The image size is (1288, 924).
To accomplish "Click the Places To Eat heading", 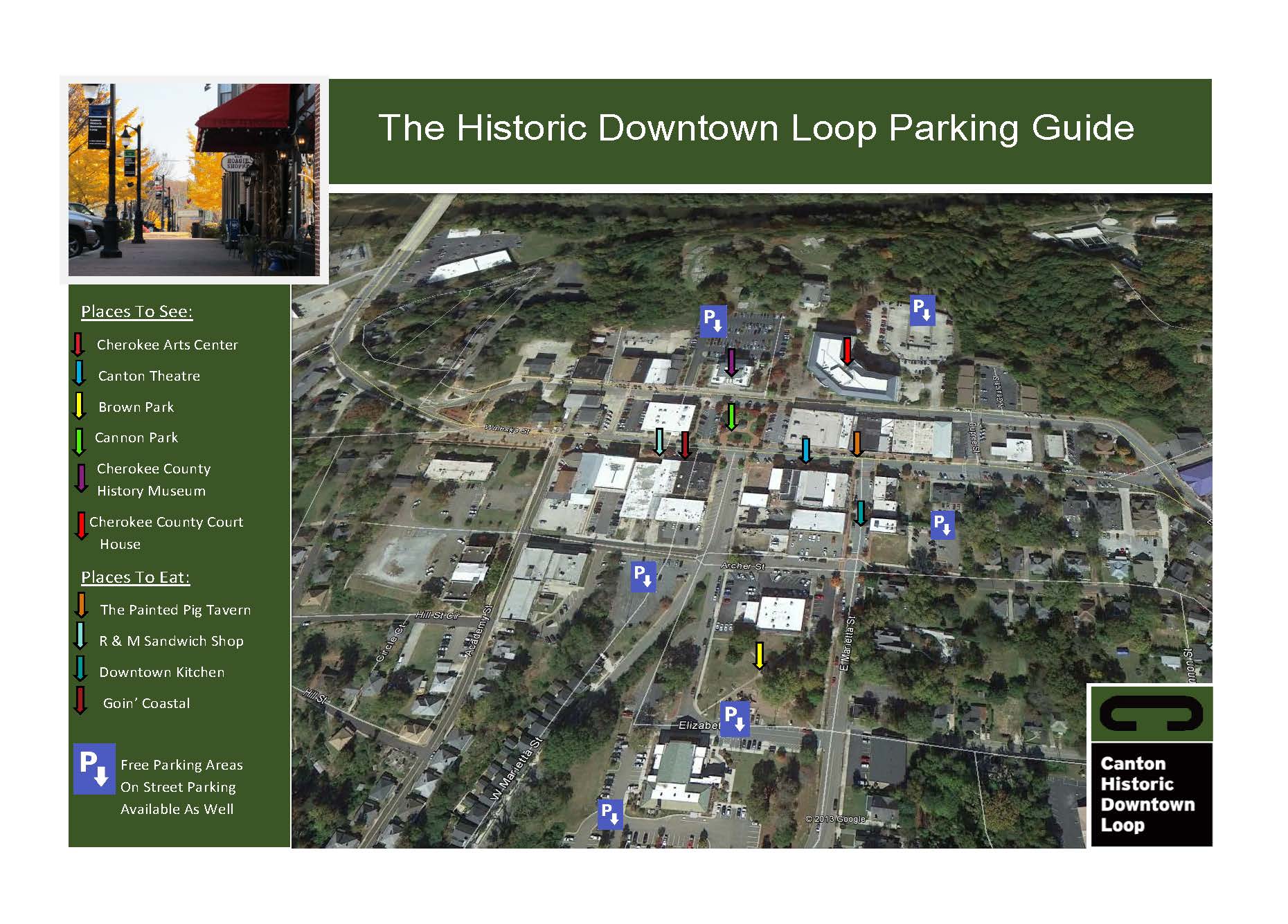I will tap(135, 577).
